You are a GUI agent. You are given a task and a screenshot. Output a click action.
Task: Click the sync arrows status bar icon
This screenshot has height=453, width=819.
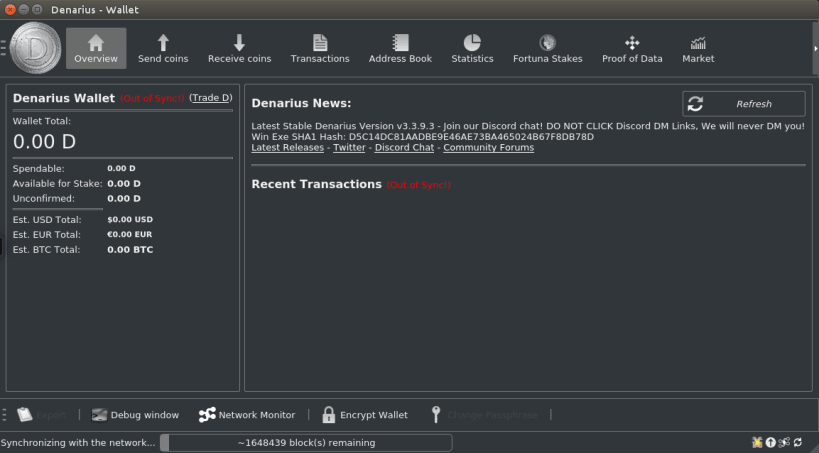click(x=798, y=443)
